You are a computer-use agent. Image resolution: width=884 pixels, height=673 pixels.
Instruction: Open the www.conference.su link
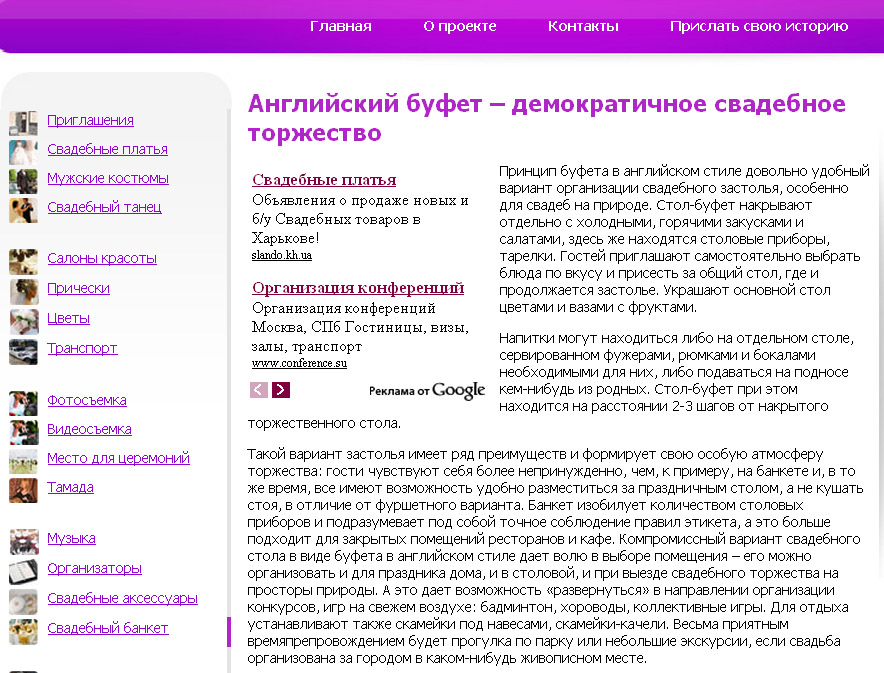(299, 364)
